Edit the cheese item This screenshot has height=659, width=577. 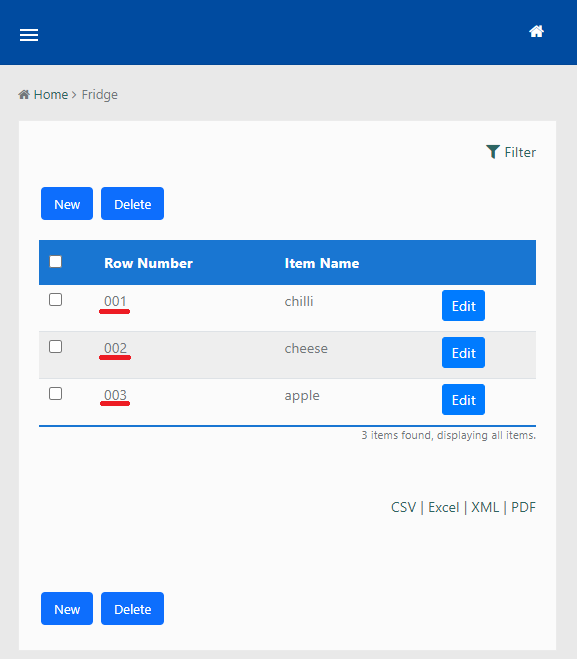click(x=463, y=353)
